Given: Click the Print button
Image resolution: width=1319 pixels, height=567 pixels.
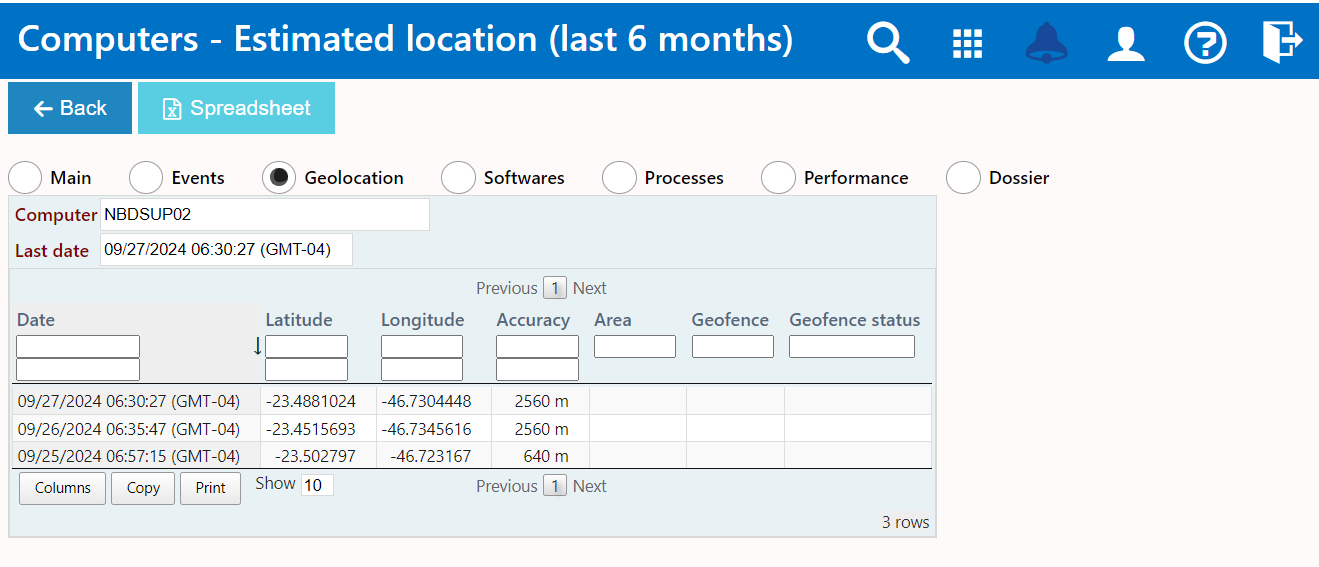Looking at the screenshot, I should (x=210, y=488).
